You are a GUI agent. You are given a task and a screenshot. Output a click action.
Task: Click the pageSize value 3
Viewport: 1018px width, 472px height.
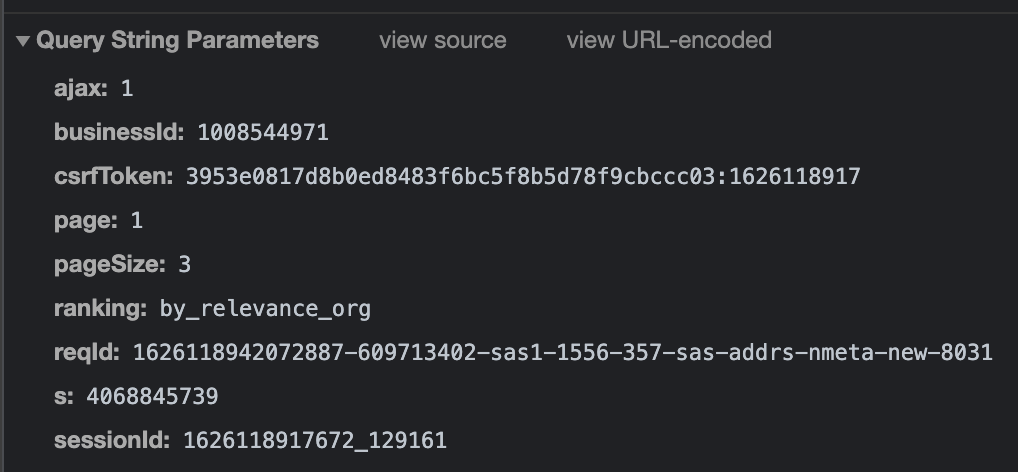pyautogui.click(x=185, y=264)
